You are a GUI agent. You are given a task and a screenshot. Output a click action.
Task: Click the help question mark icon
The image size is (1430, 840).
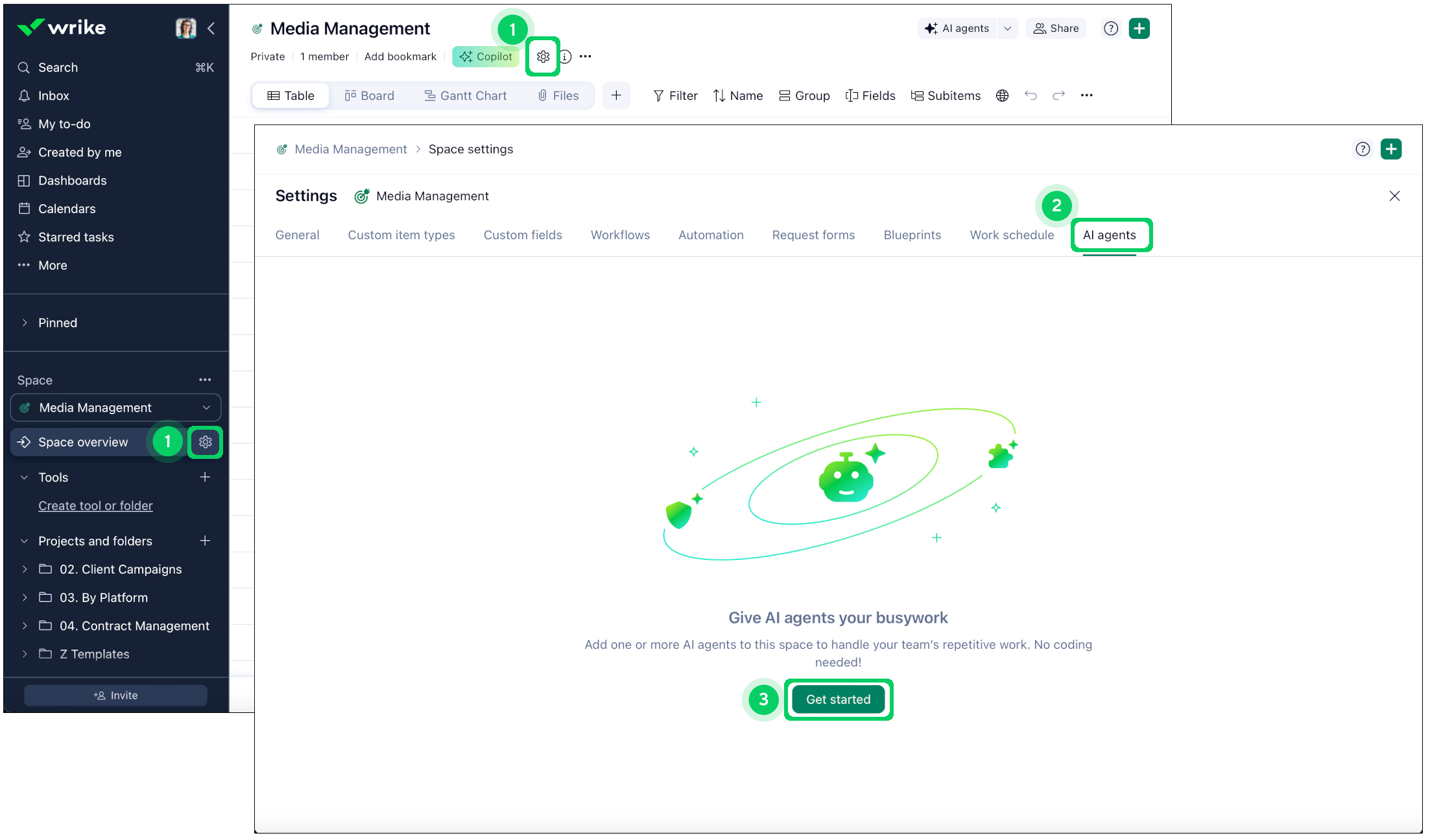1111,28
